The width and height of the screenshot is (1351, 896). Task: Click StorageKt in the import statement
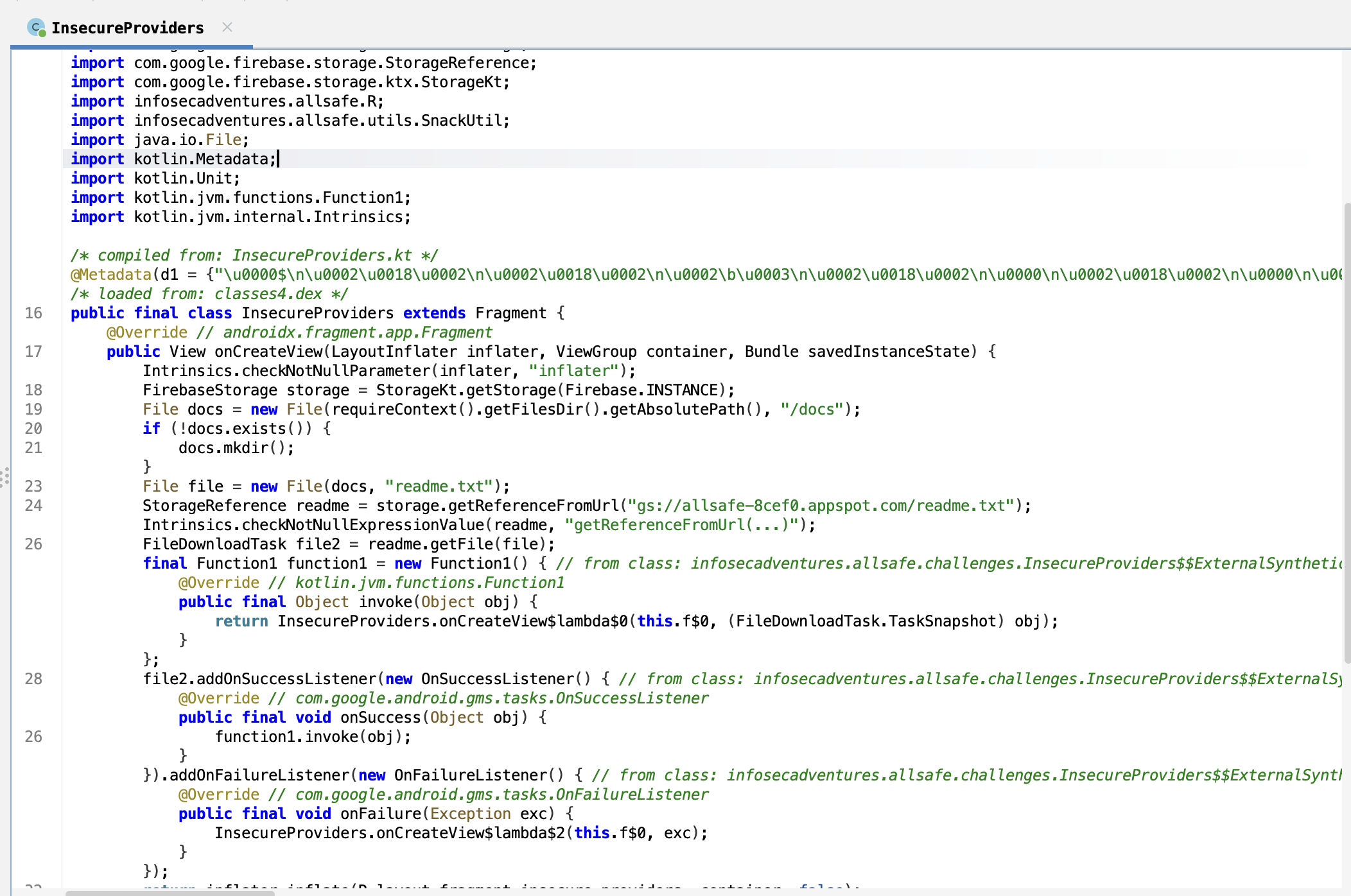pyautogui.click(x=461, y=82)
